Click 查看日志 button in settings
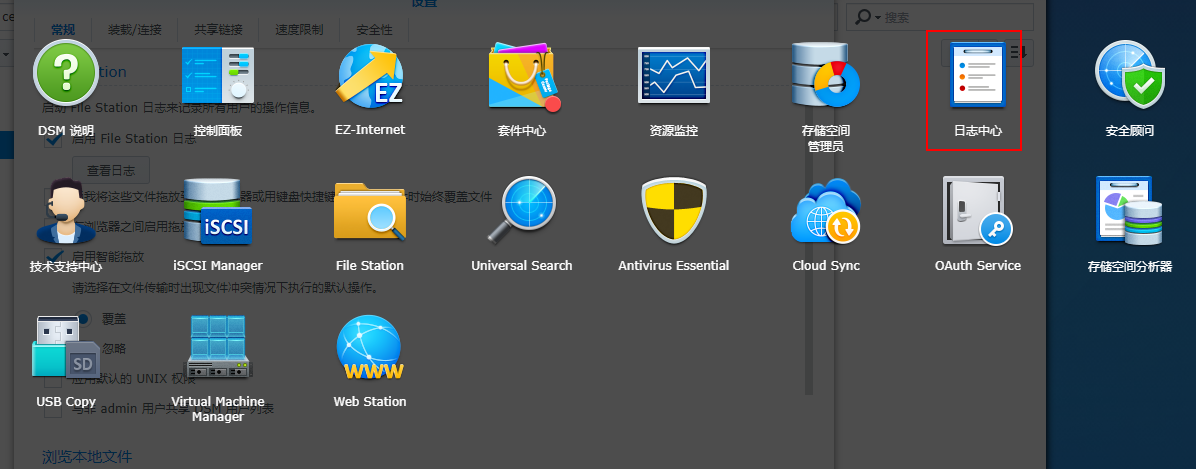 click(x=111, y=170)
